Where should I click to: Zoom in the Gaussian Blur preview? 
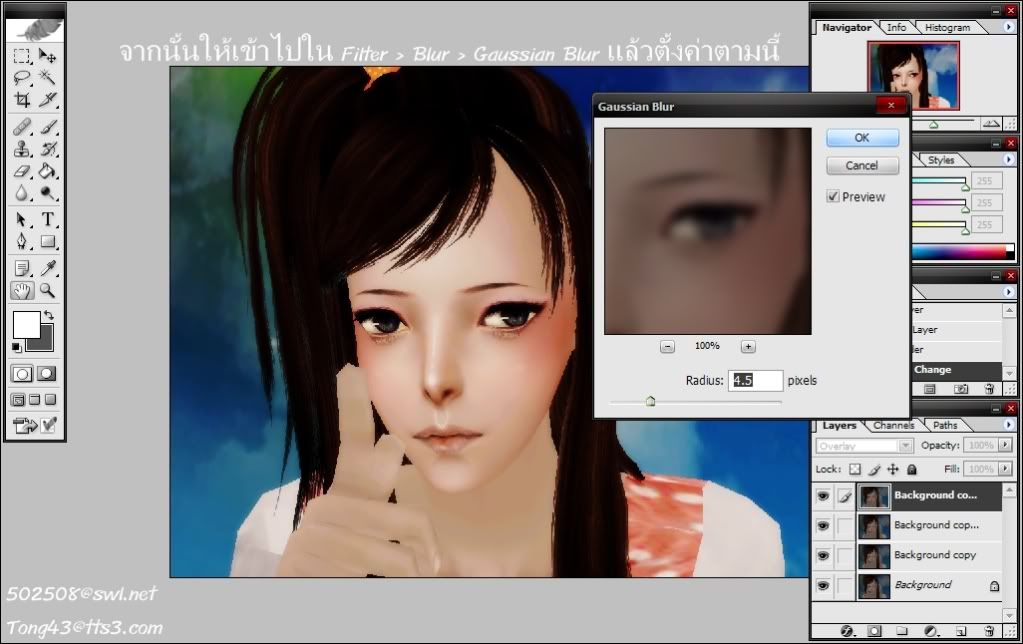[748, 346]
